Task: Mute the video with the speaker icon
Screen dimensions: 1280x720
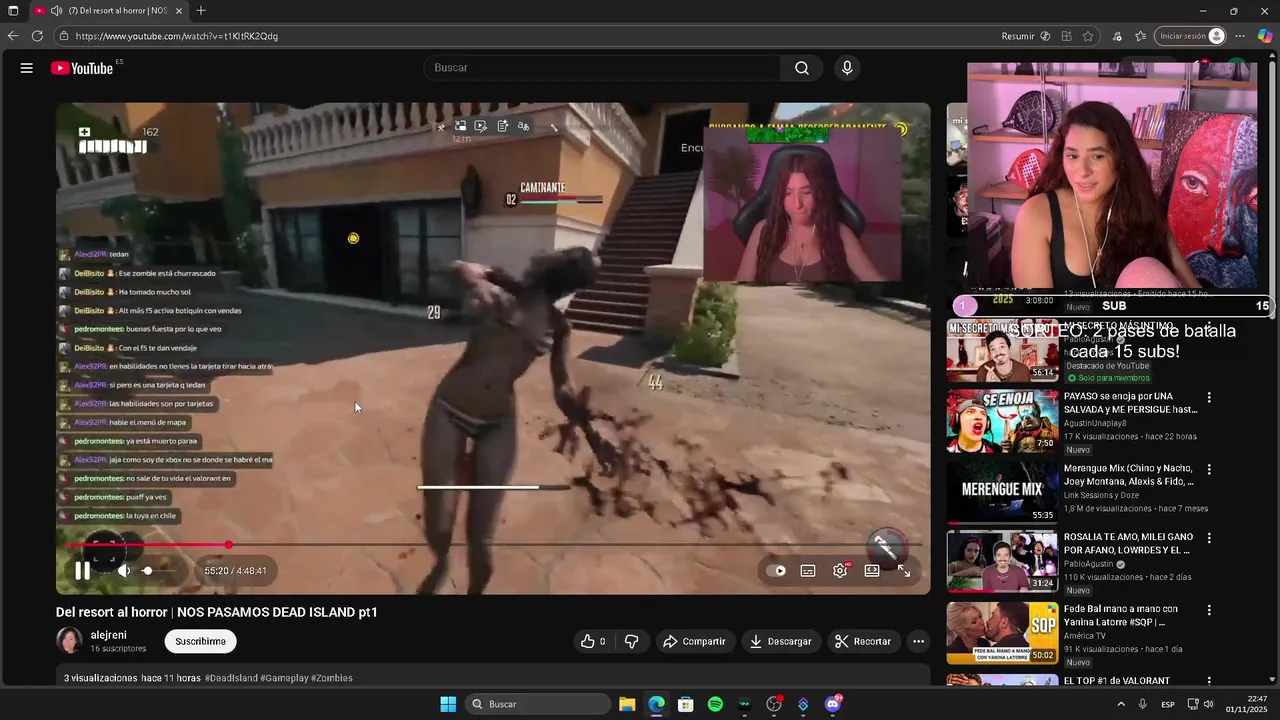Action: click(124, 571)
